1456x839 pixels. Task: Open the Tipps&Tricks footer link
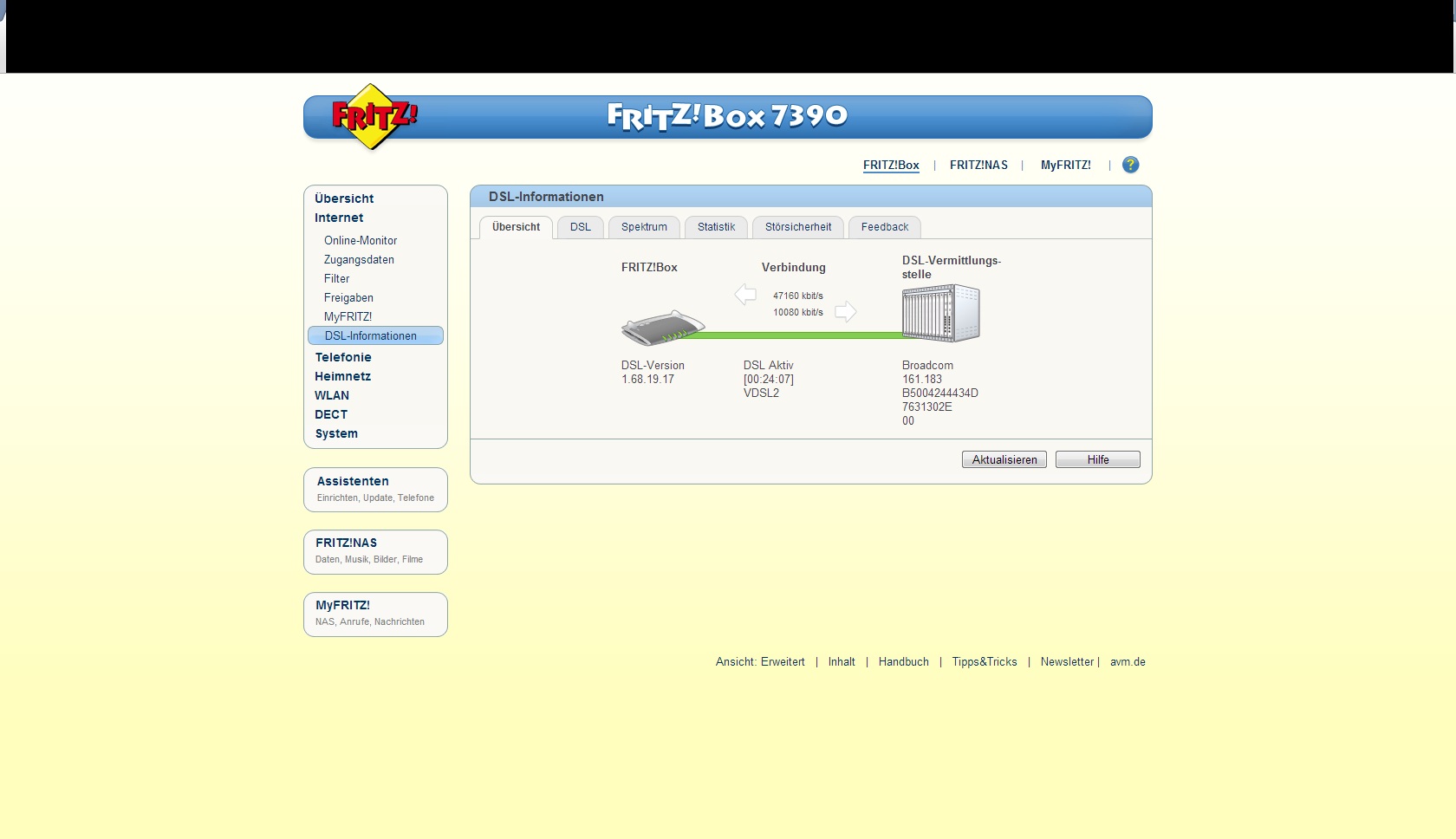985,662
